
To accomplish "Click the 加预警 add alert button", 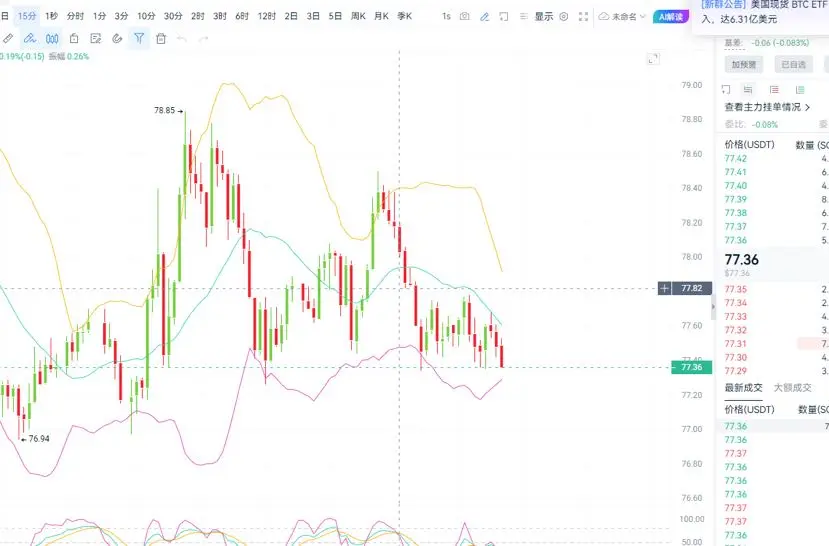I will click(743, 64).
